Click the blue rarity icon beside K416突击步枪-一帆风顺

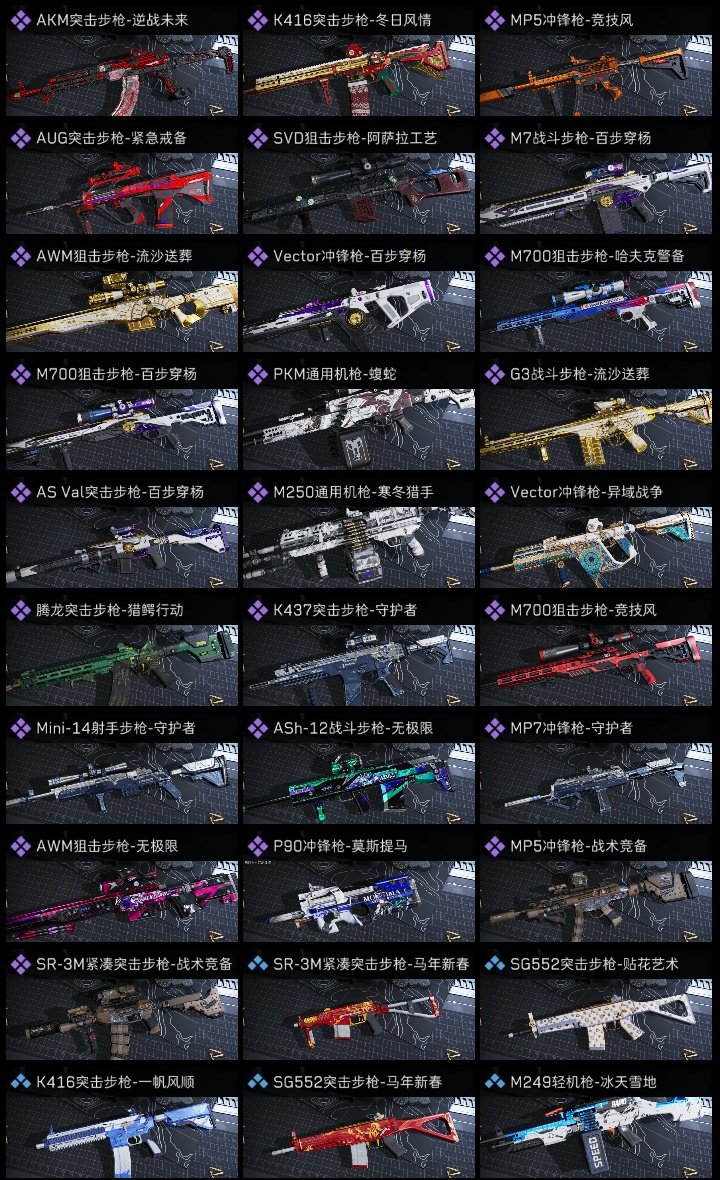pyautogui.click(x=20, y=1081)
